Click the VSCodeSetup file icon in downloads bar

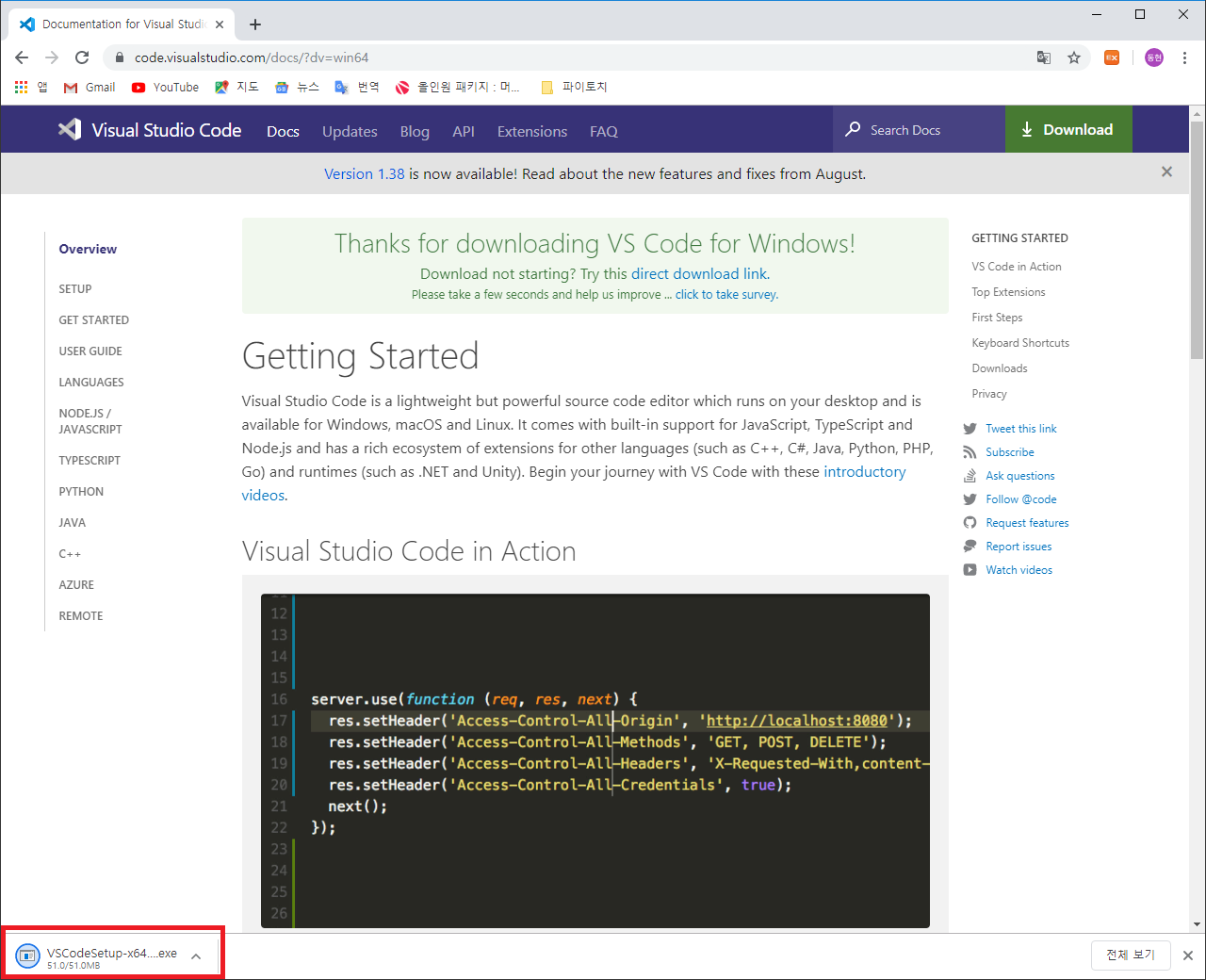coord(28,955)
